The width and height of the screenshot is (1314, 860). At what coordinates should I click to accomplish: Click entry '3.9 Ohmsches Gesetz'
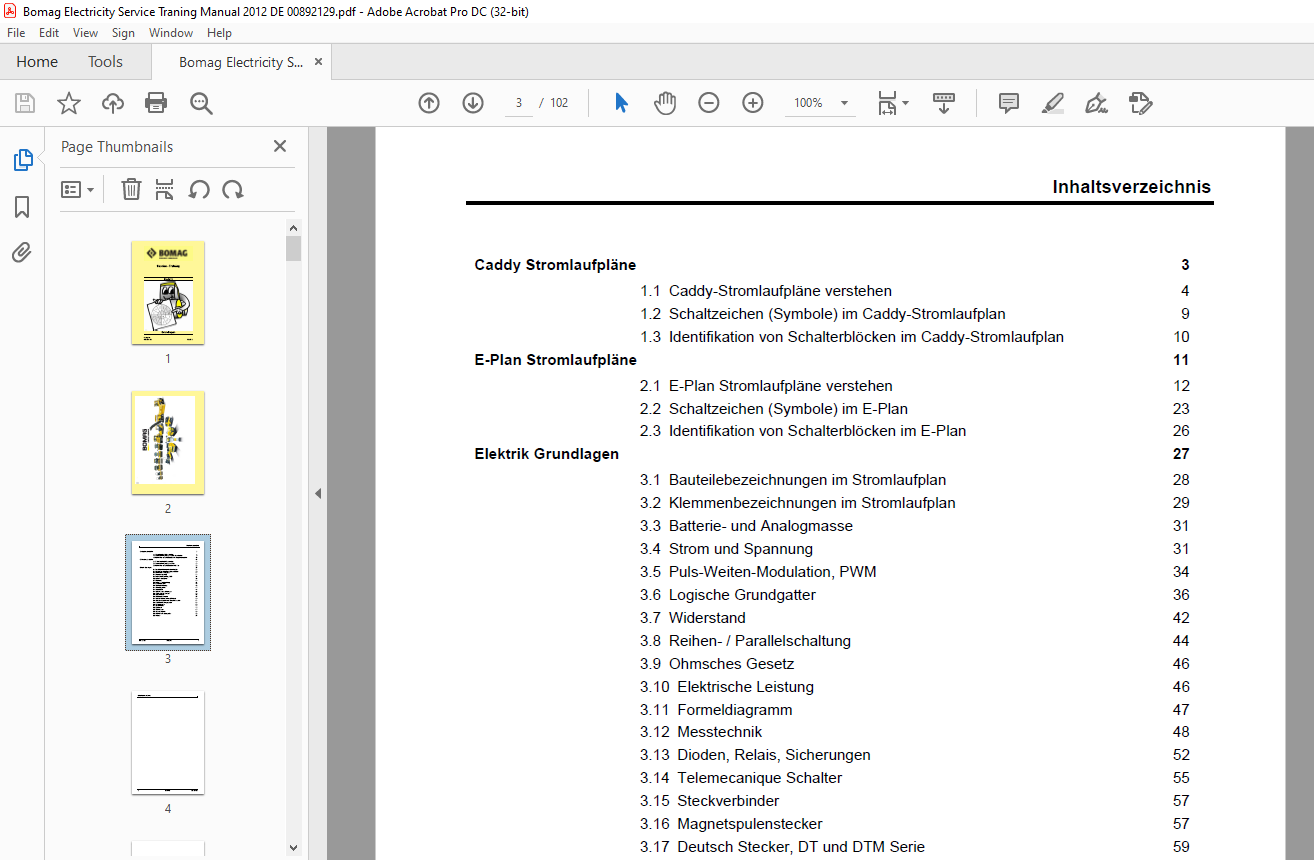[x=717, y=664]
